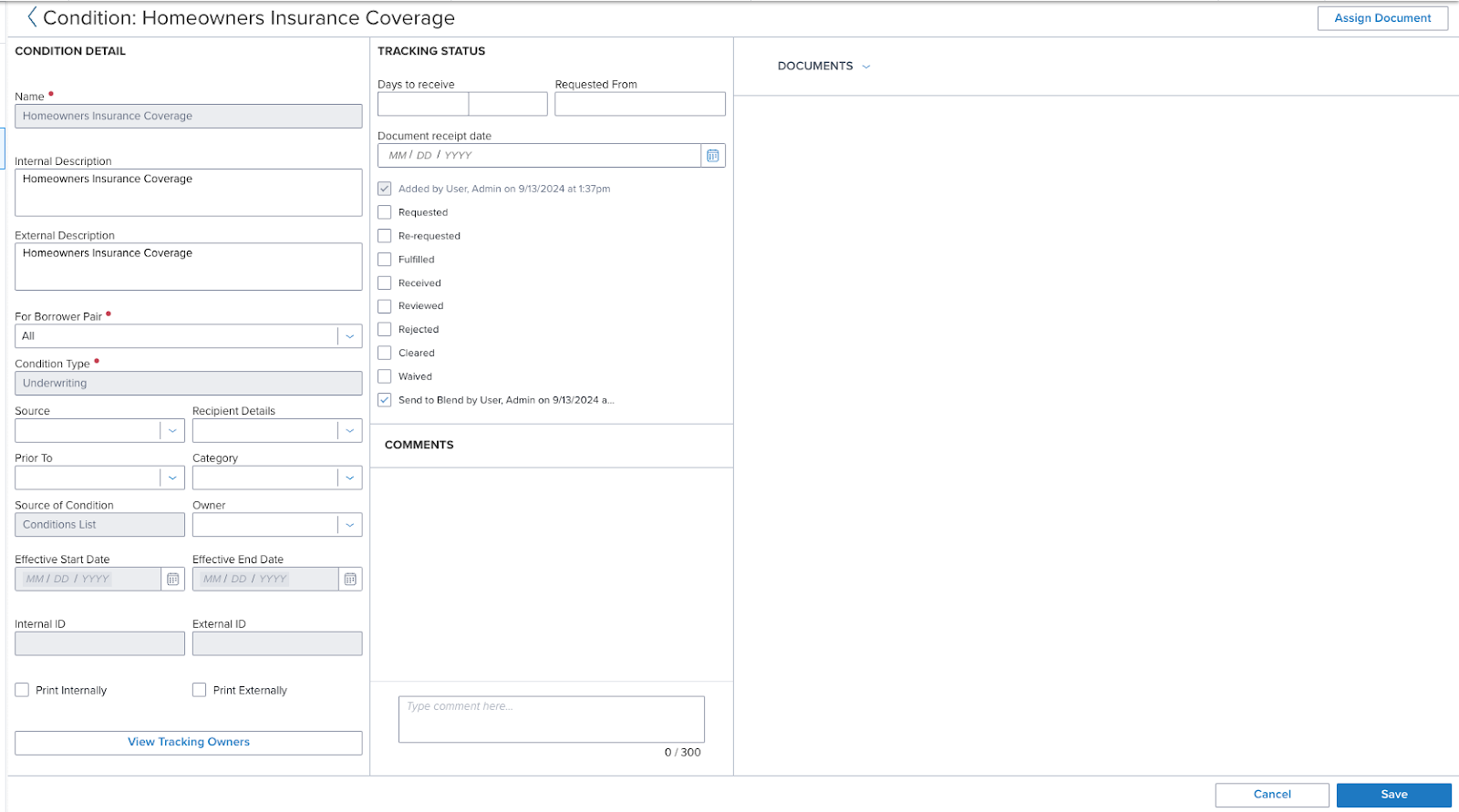The width and height of the screenshot is (1459, 812).
Task: Tick the Reviewed checkbox
Action: 385,306
